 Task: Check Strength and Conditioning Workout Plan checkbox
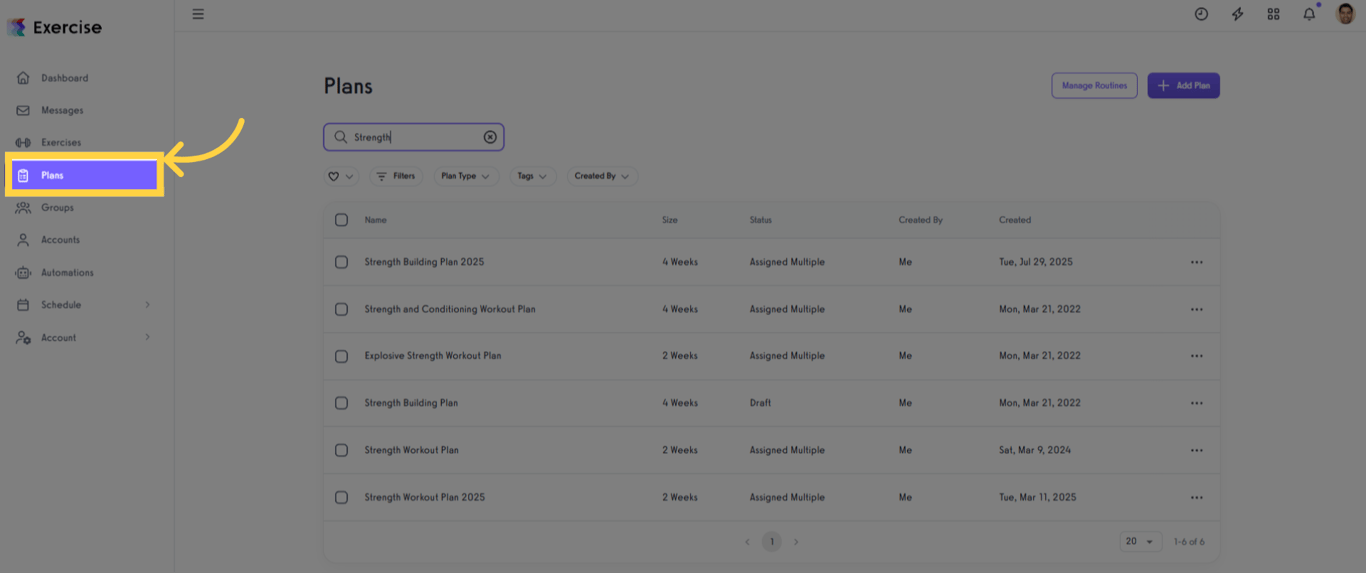pos(341,309)
